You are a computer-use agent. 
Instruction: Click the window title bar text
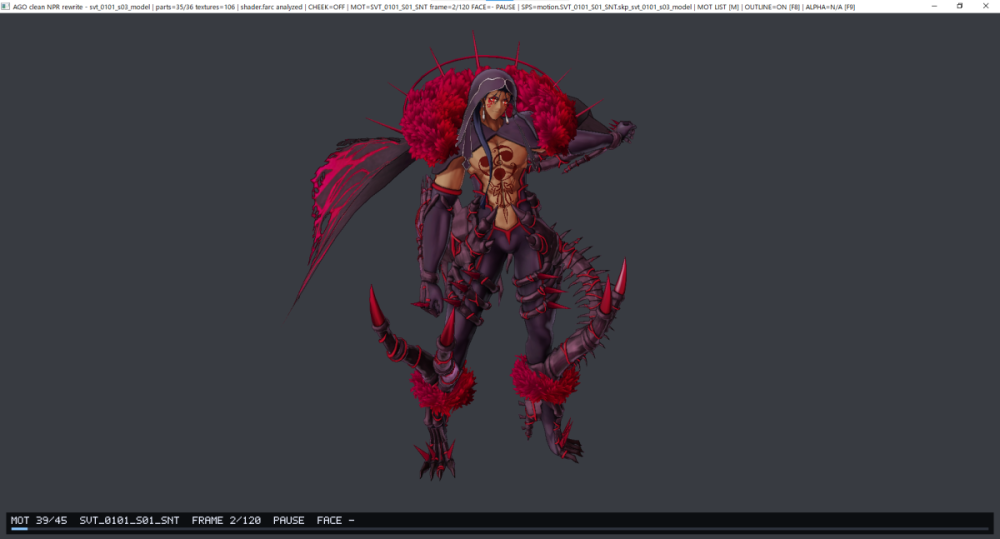click(x=434, y=7)
